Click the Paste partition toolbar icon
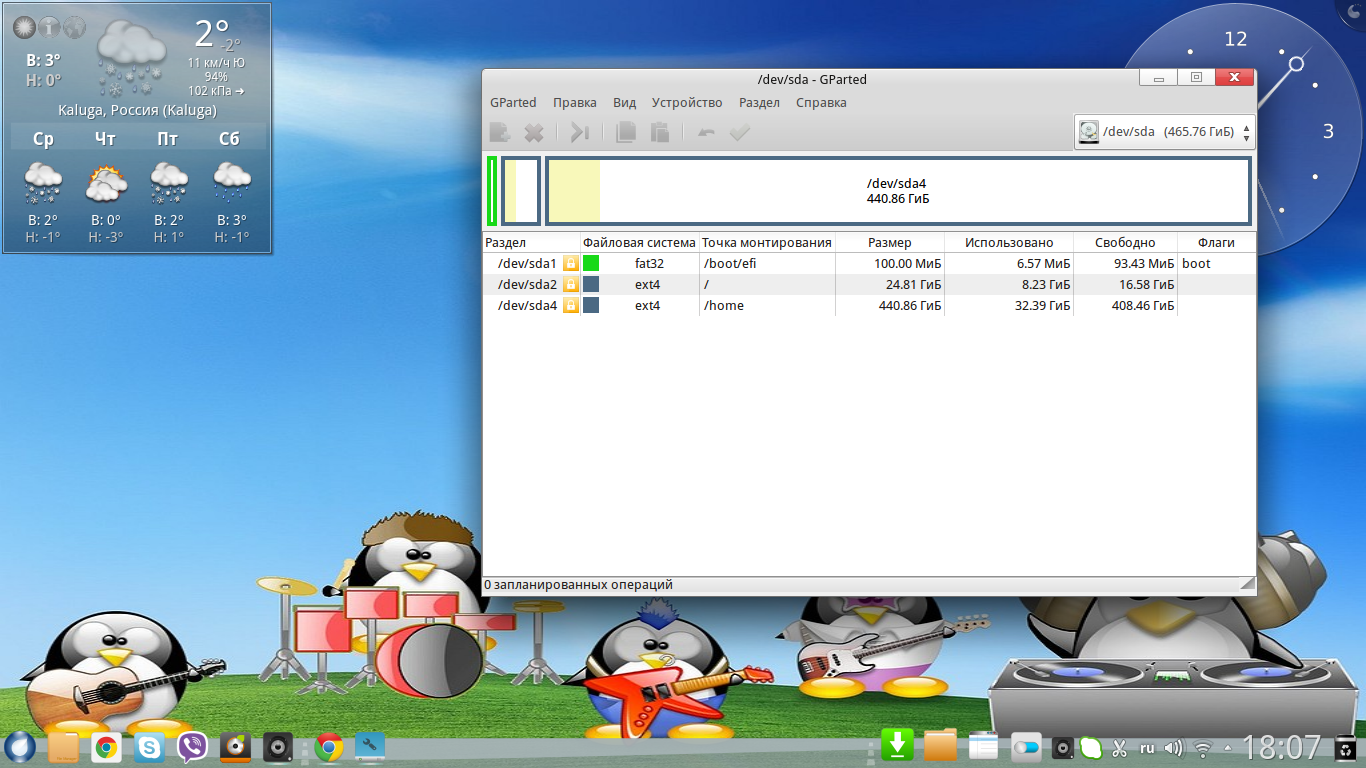1366x768 pixels. click(x=660, y=132)
